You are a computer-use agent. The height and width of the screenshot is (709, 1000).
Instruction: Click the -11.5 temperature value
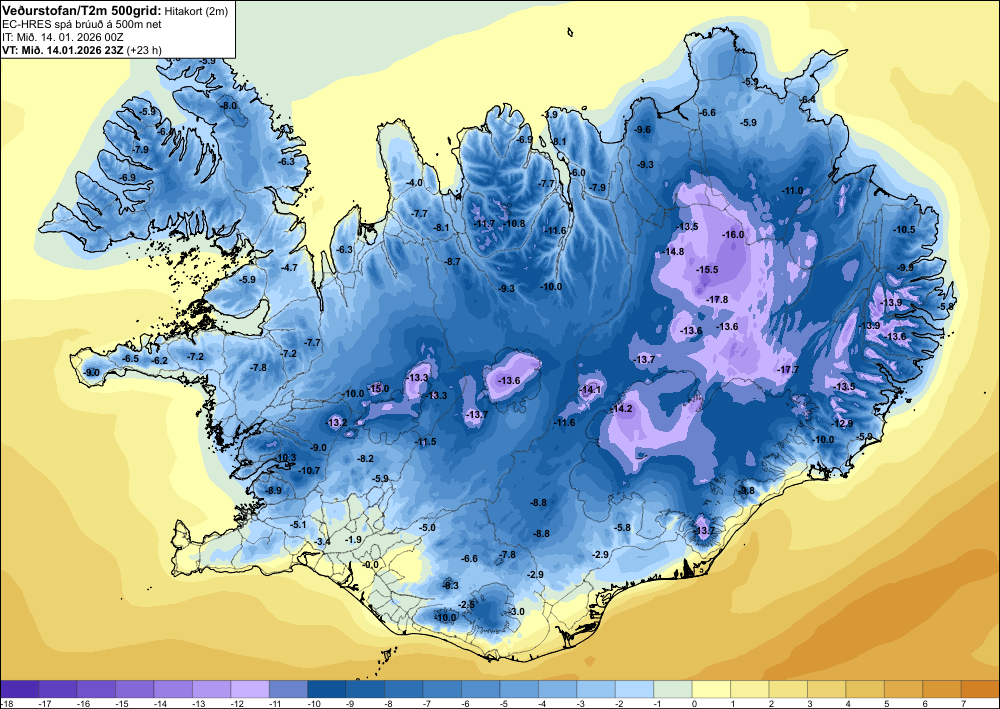click(x=425, y=442)
